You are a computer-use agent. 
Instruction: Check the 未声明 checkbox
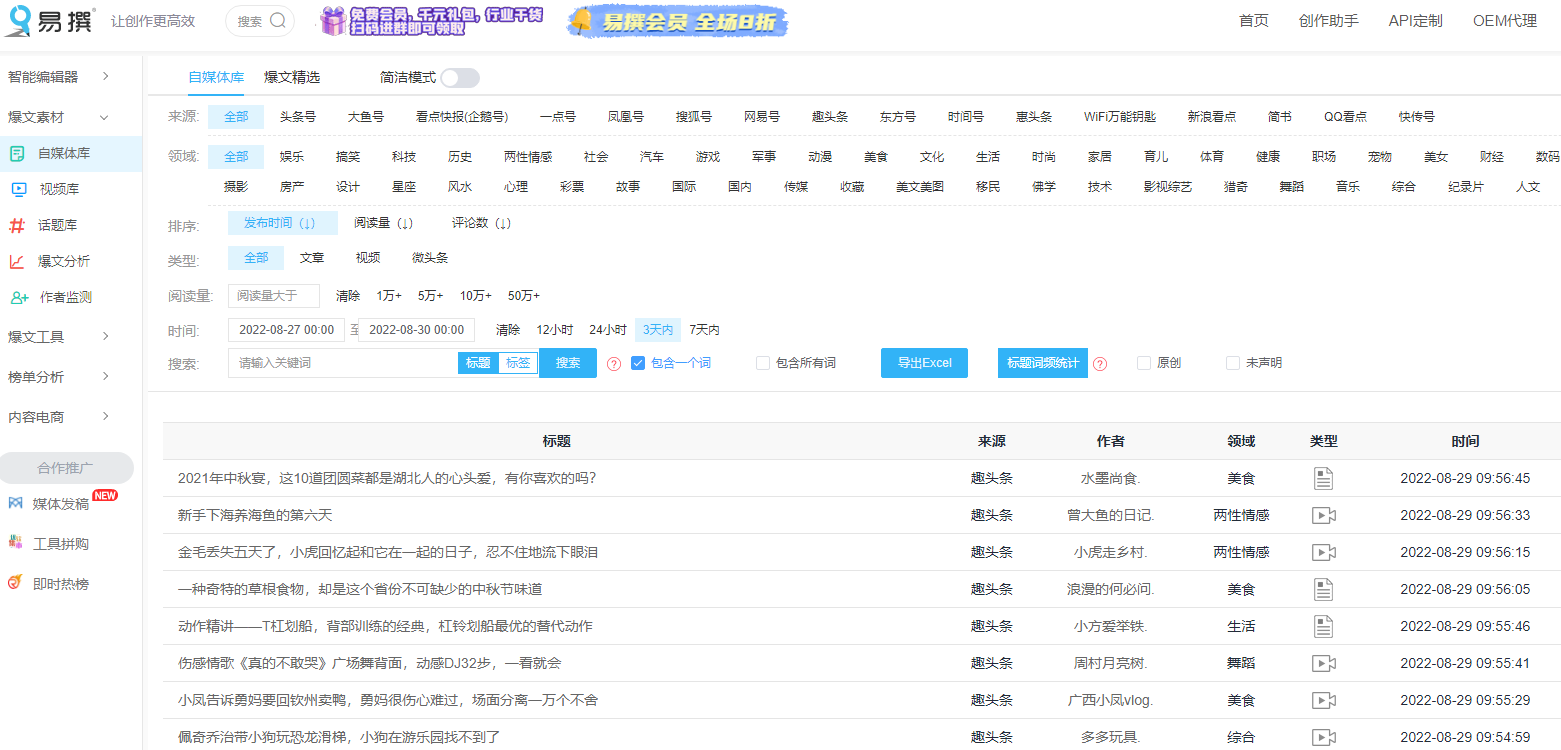[x=1233, y=363]
